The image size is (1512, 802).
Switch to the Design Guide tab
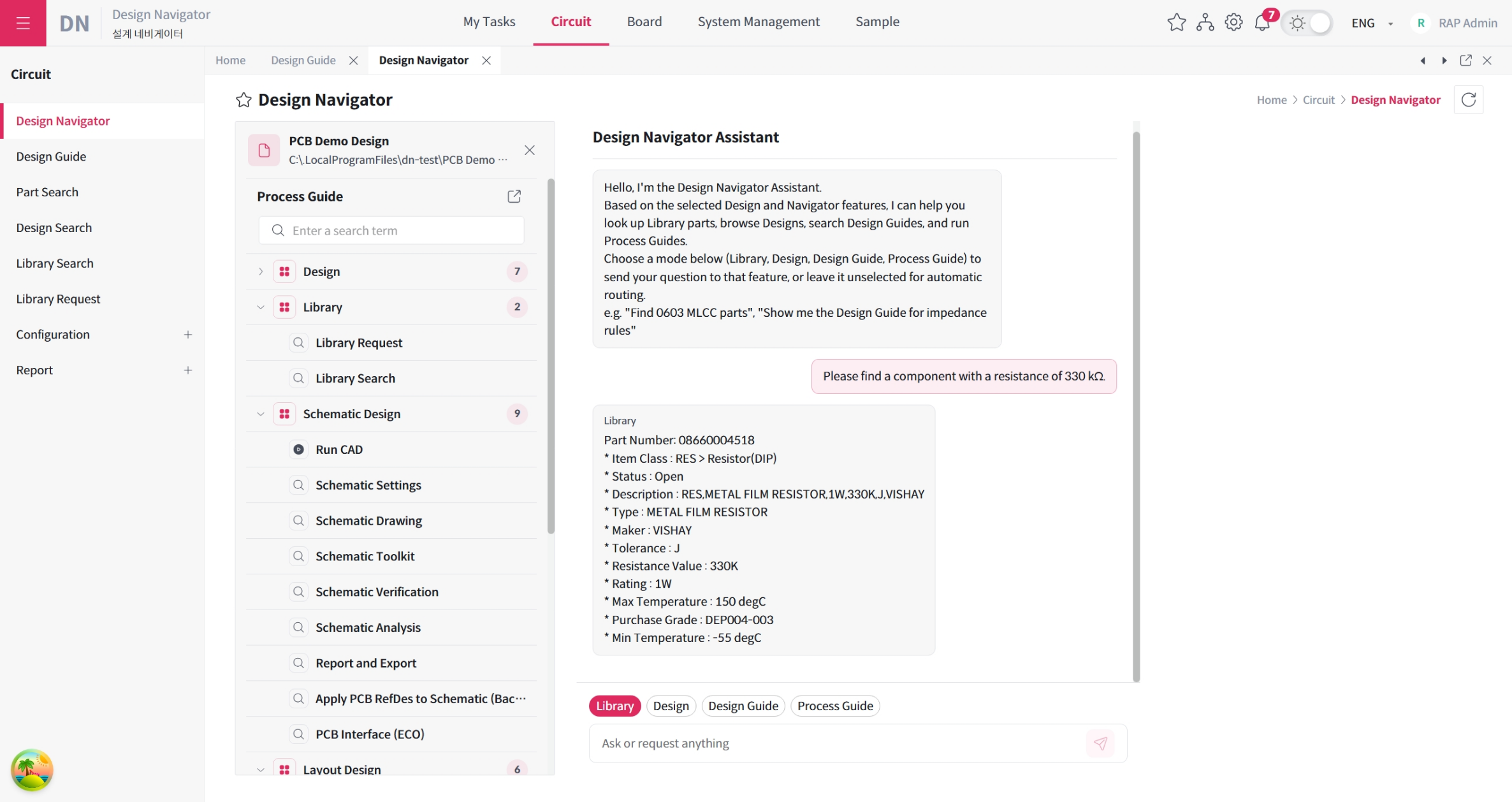click(303, 61)
